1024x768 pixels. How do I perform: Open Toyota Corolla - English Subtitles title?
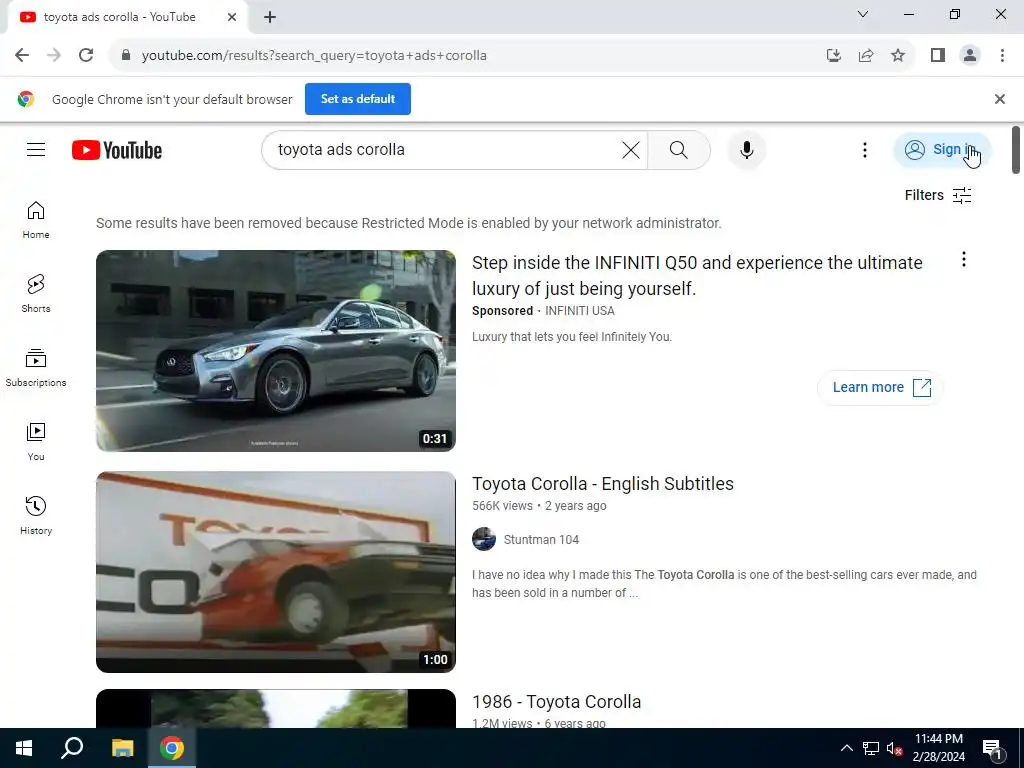(603, 484)
